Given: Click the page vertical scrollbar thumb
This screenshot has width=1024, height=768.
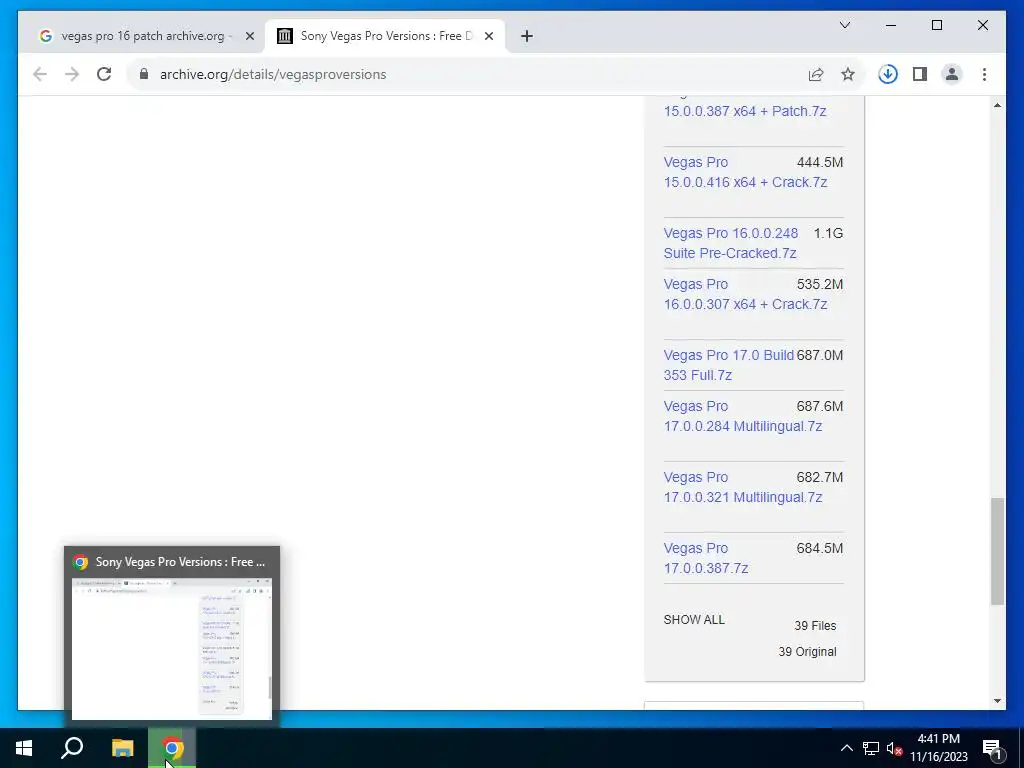Looking at the screenshot, I should click(x=997, y=552).
